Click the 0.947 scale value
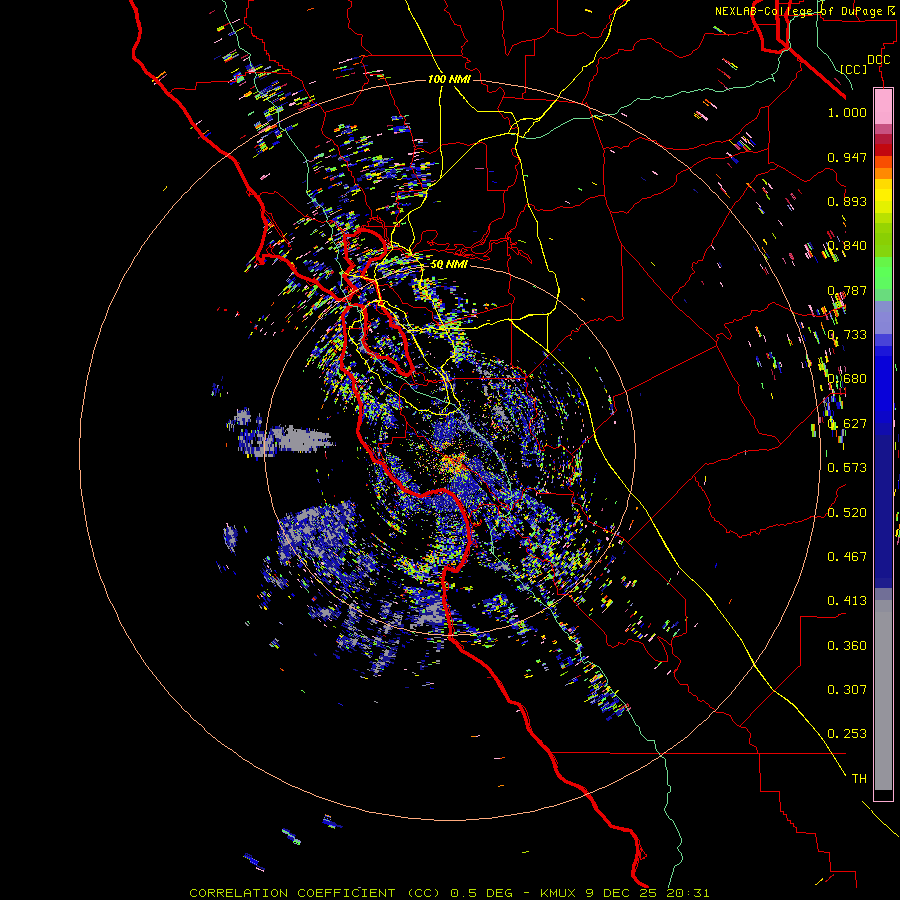The image size is (900, 900). click(847, 157)
